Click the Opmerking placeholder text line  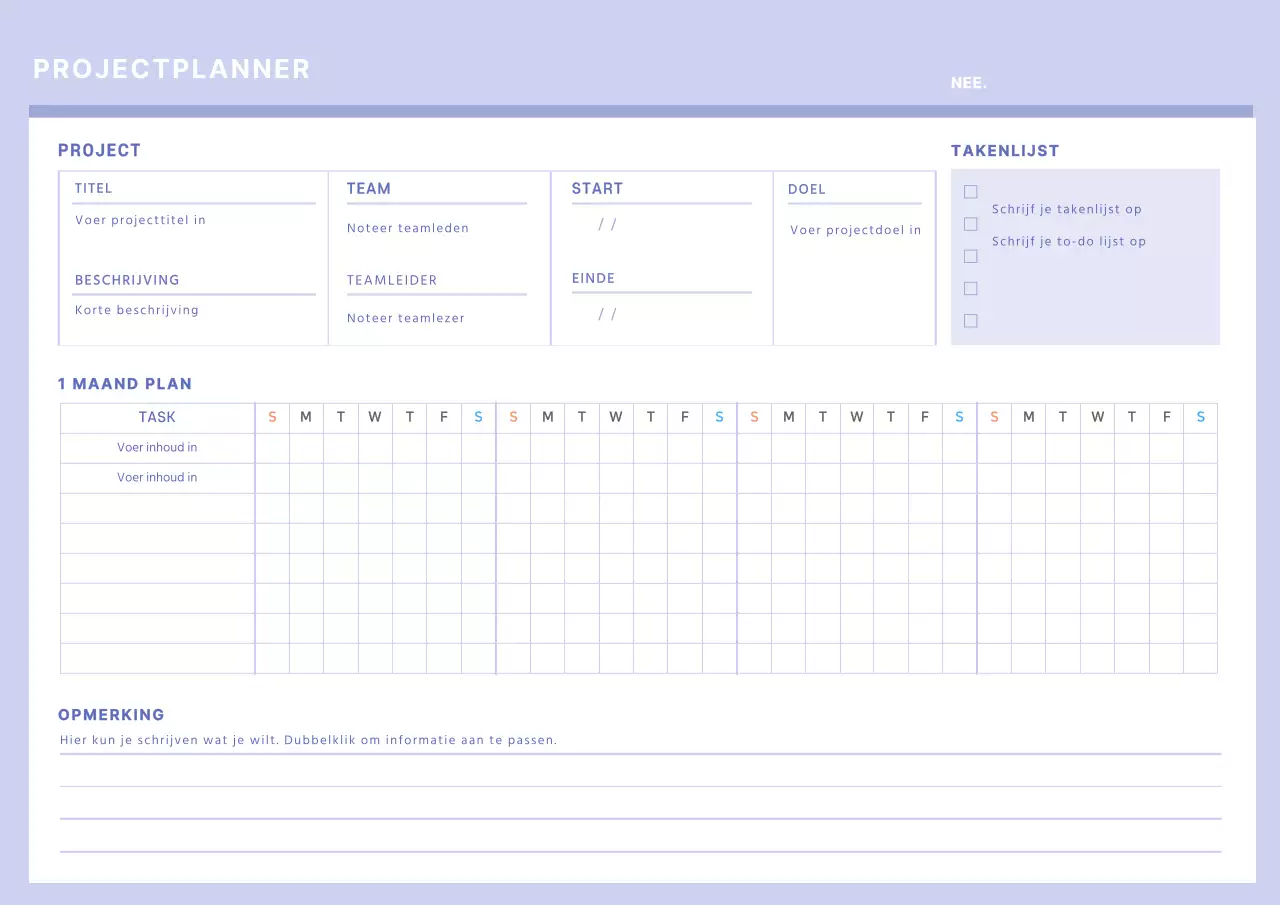click(x=308, y=740)
